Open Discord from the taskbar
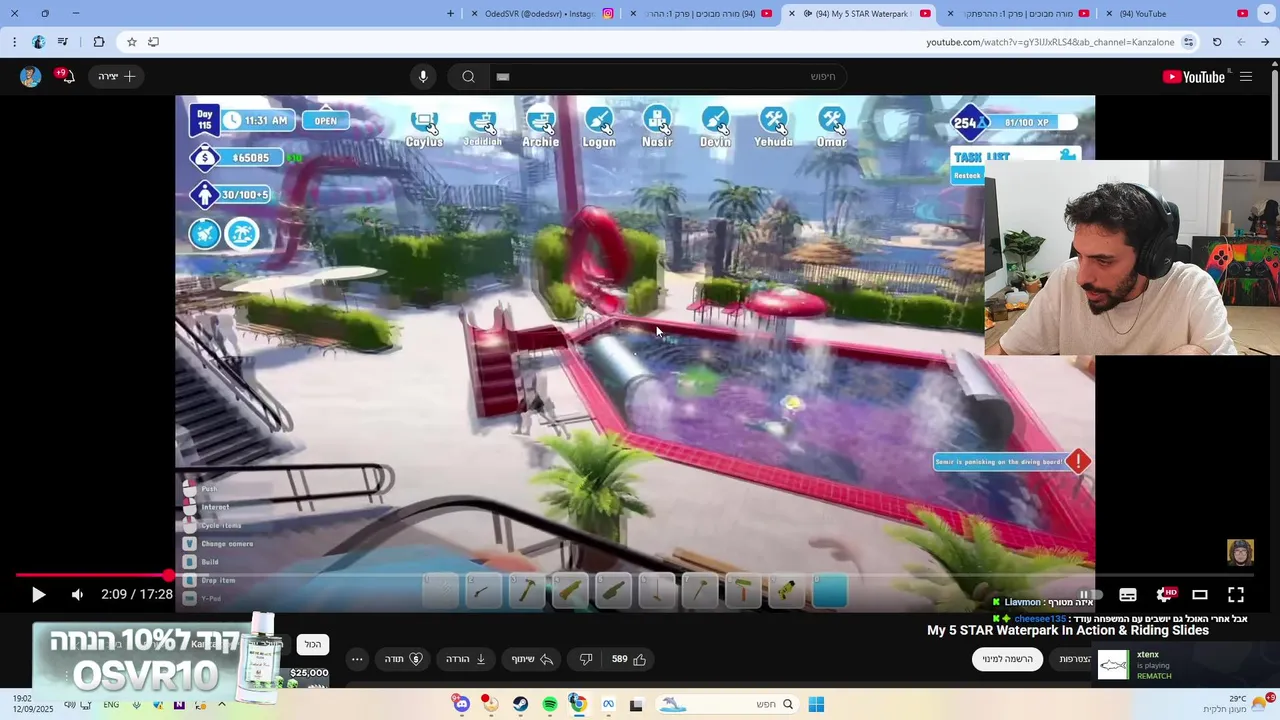This screenshot has height=720, width=1280. [x=461, y=705]
